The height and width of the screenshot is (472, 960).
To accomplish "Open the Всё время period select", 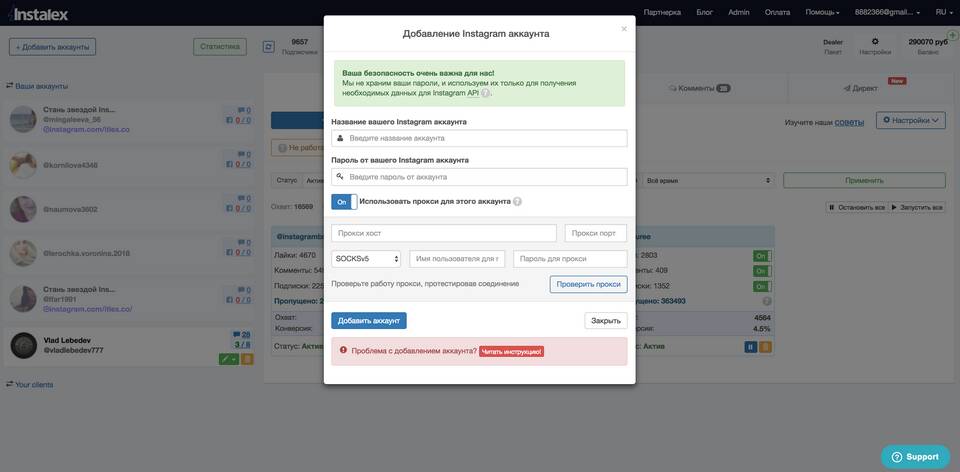I will pos(708,181).
